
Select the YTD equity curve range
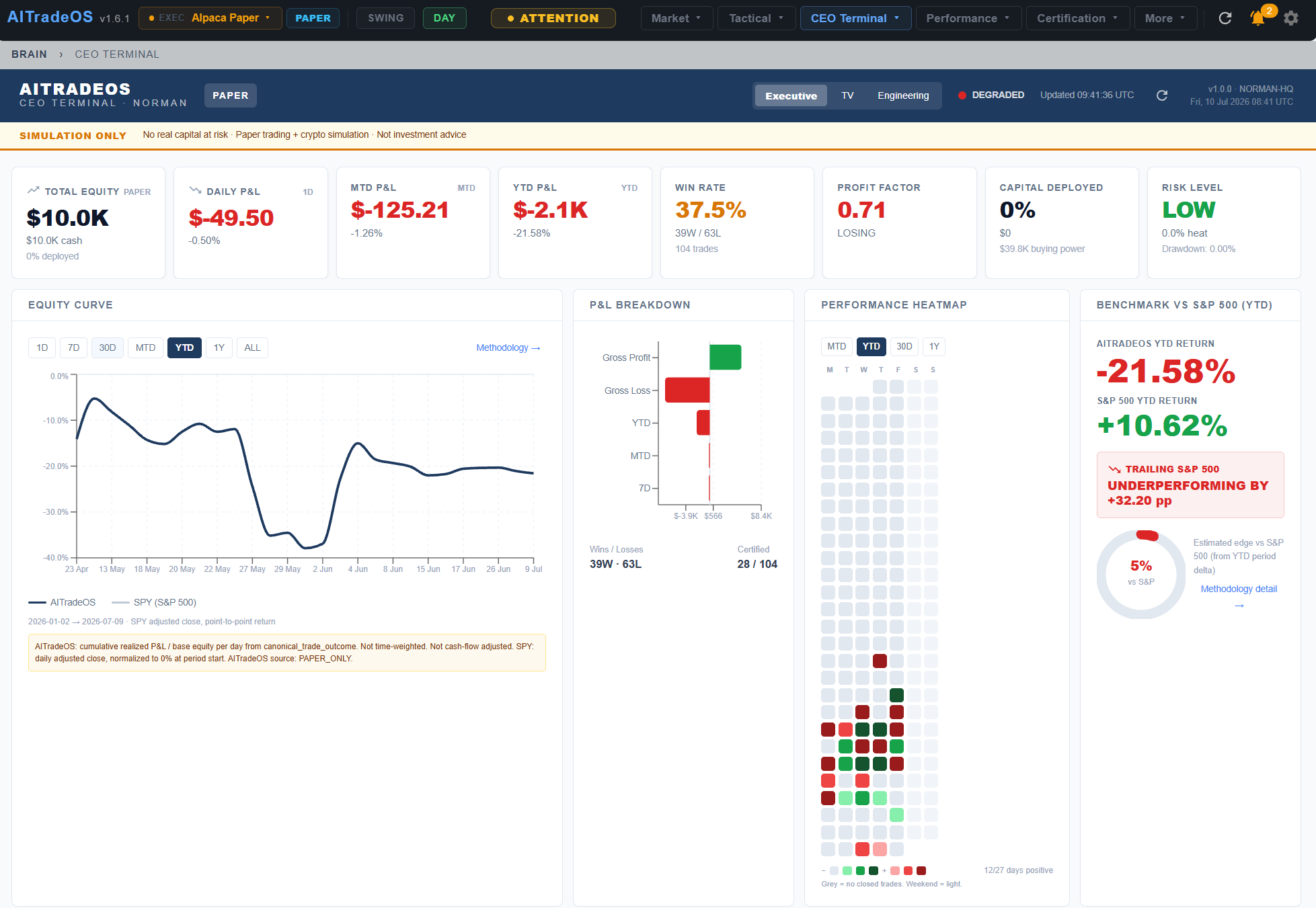[x=184, y=347]
